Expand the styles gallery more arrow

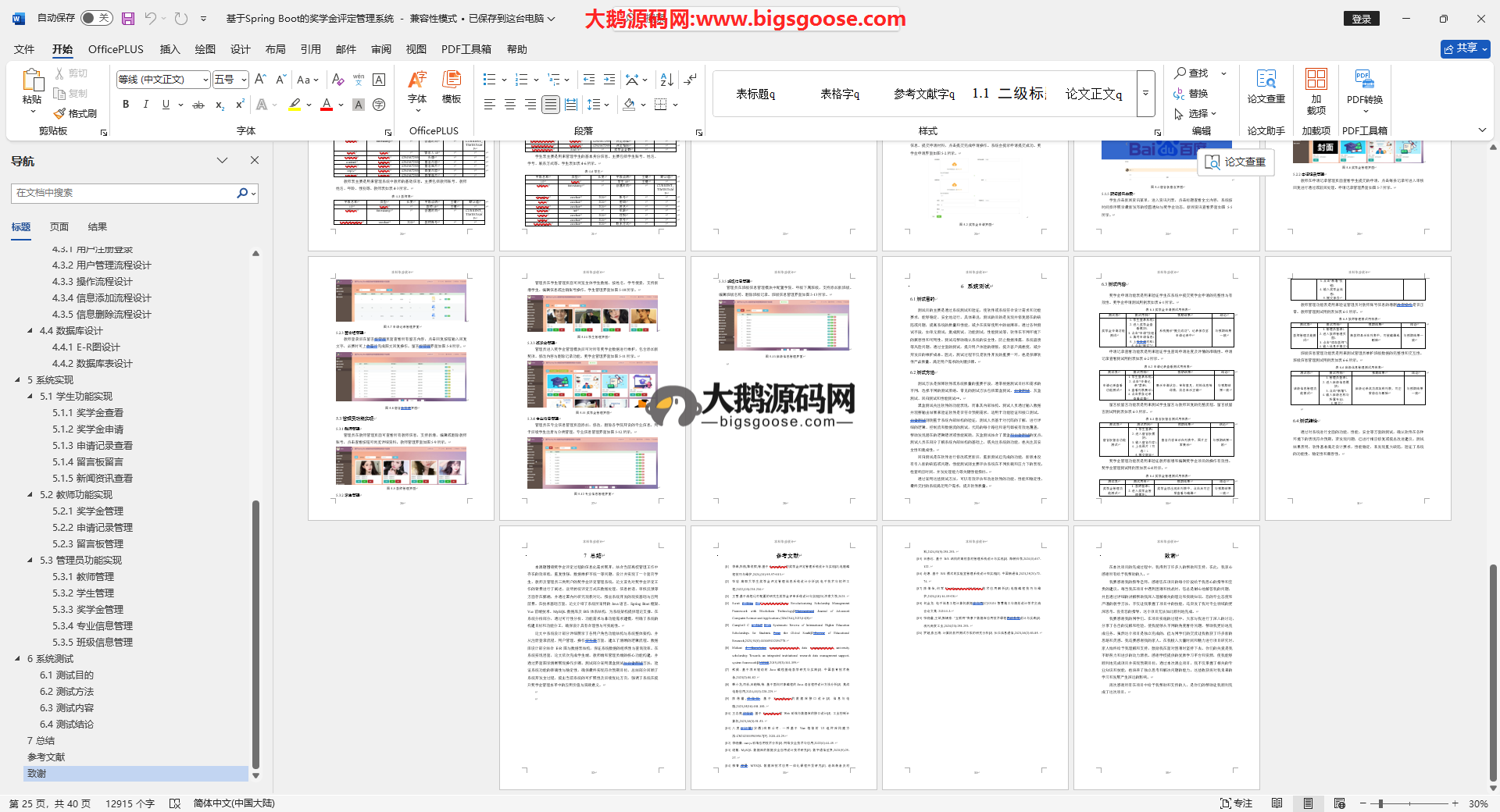click(x=1145, y=93)
